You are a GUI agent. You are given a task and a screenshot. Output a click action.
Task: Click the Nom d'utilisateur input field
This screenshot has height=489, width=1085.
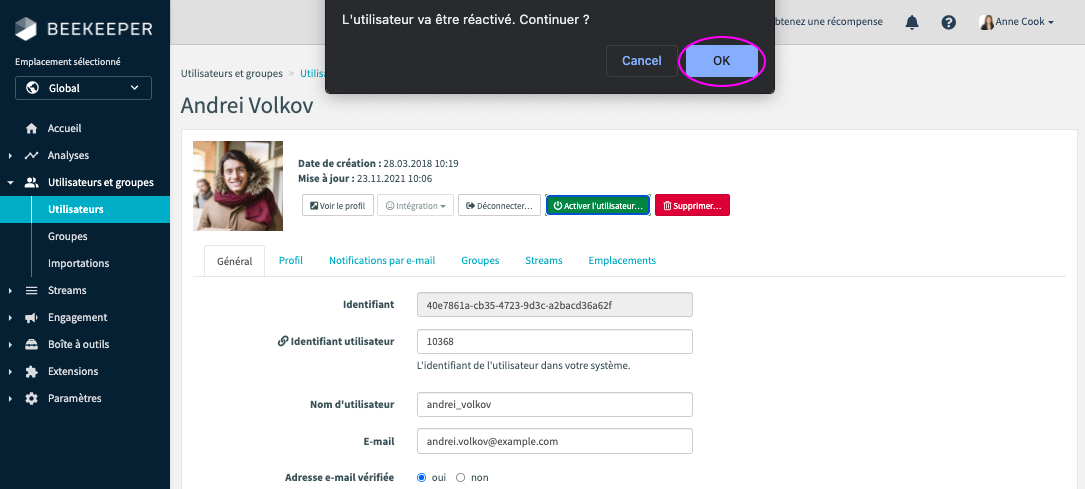click(x=555, y=404)
